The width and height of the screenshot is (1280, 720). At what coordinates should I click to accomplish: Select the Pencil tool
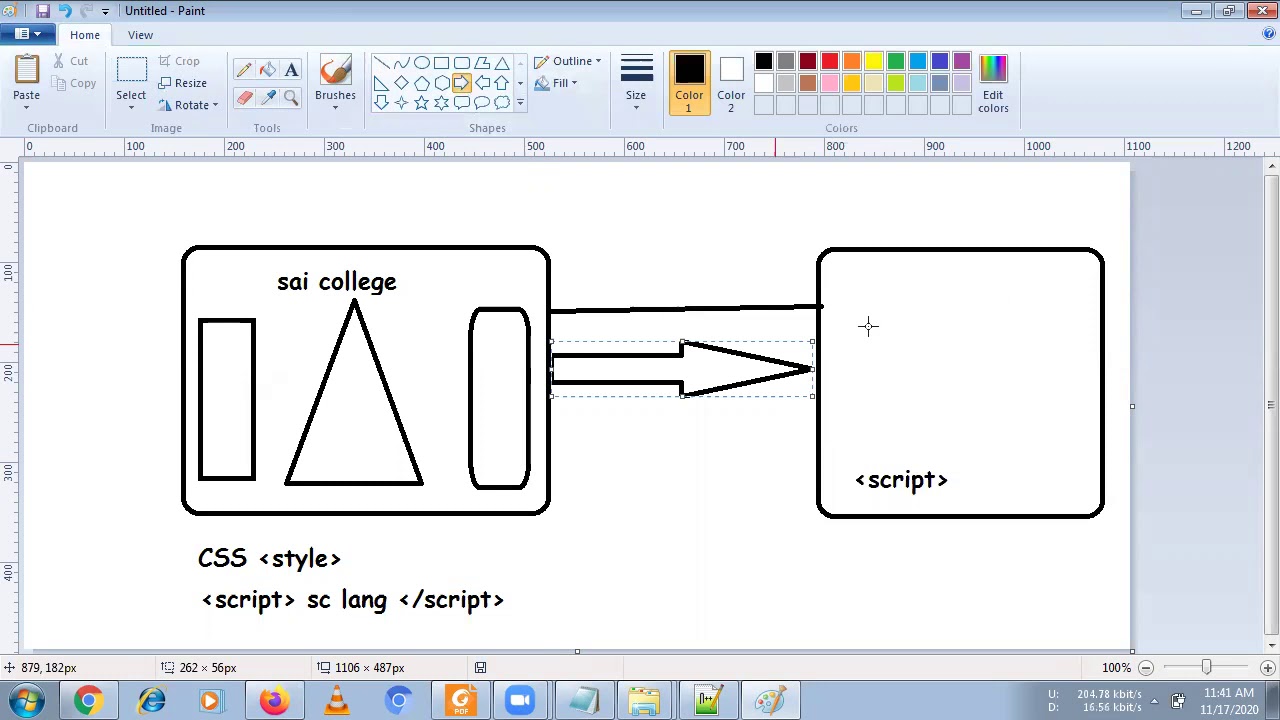[244, 69]
